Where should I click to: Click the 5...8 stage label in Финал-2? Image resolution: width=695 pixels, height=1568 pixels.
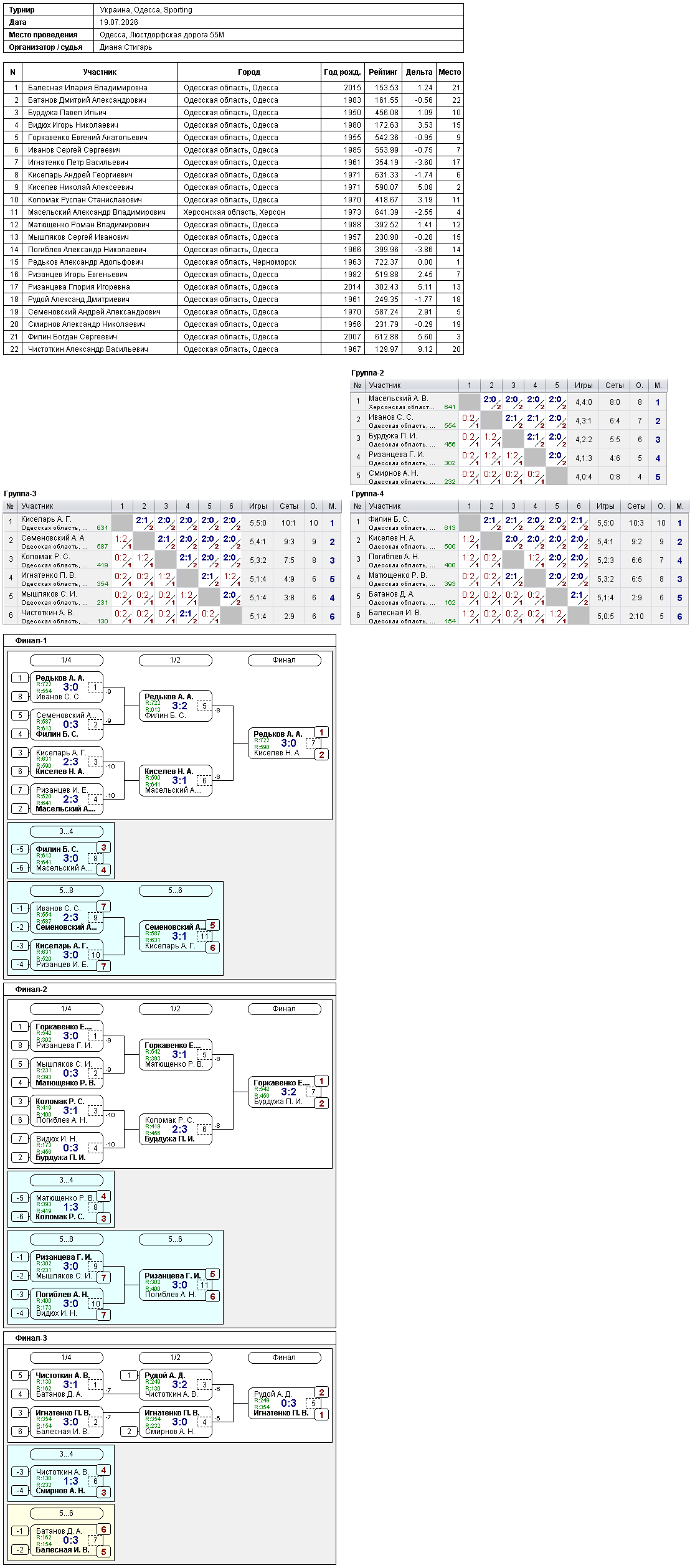pos(67,1239)
